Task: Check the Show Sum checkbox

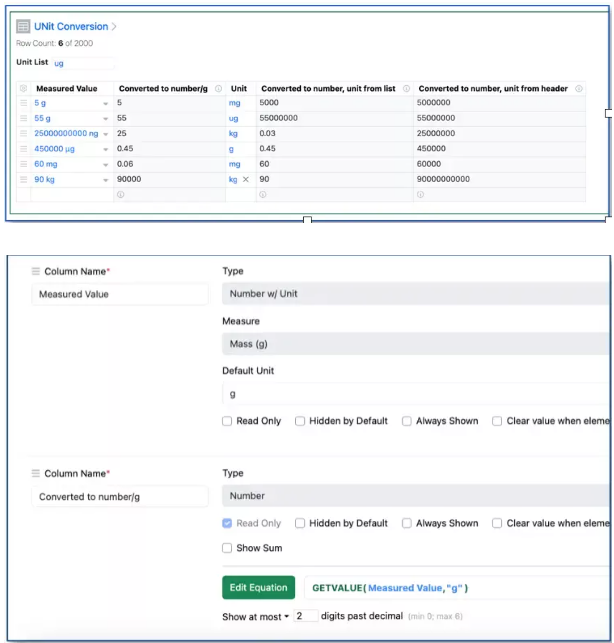Action: [228, 548]
